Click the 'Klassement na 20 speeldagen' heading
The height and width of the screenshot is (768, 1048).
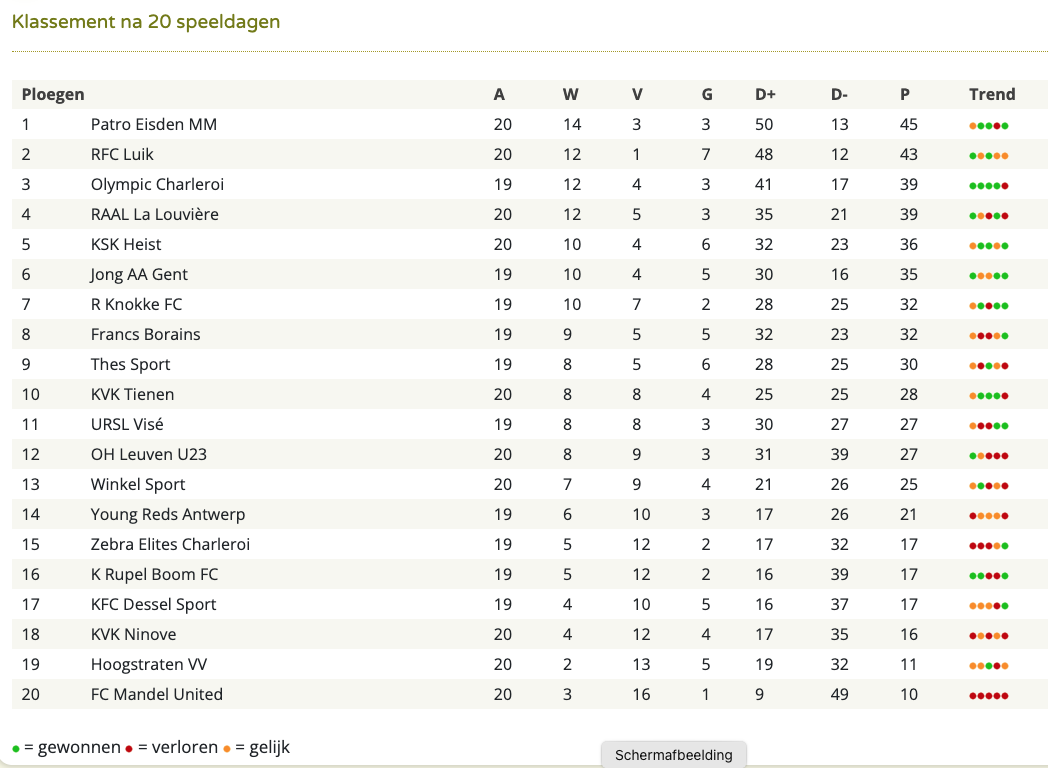coord(146,22)
